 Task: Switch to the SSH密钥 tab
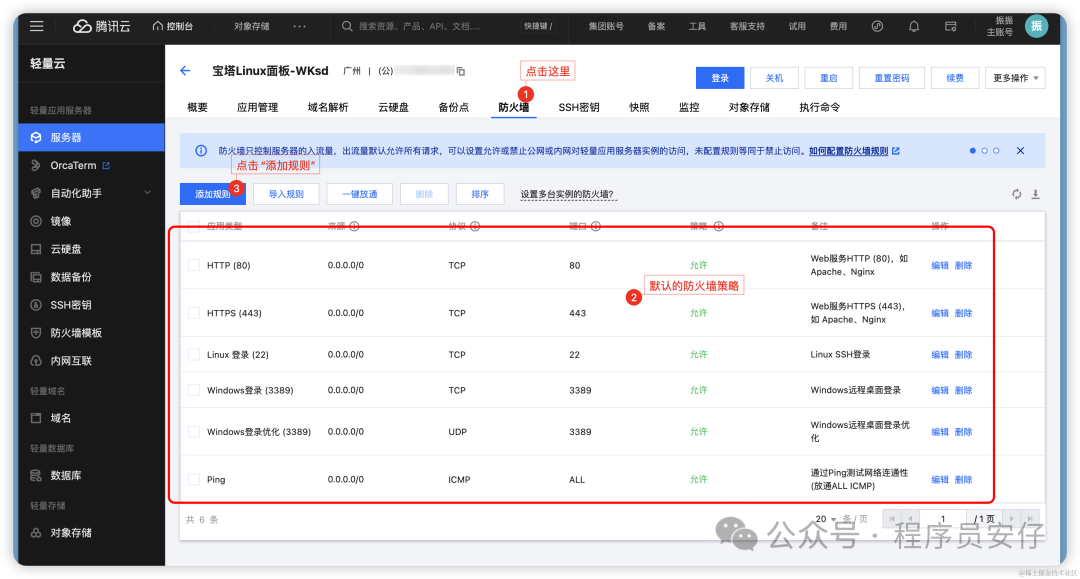coord(578,107)
